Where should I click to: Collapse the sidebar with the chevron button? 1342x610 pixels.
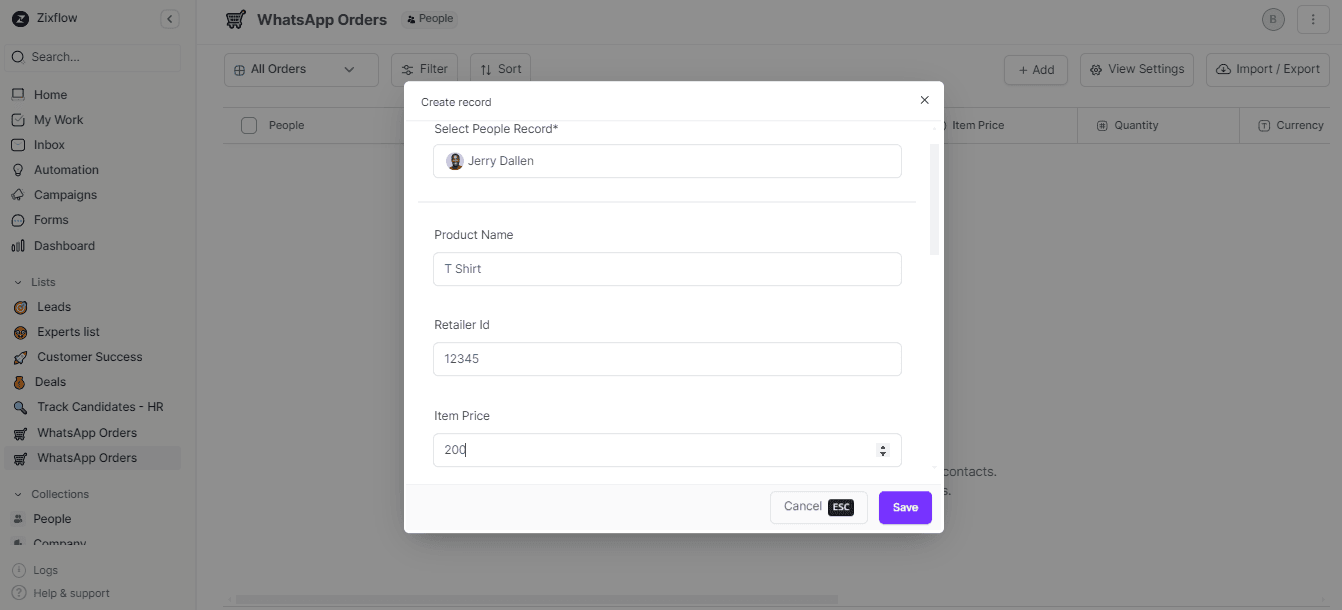[x=170, y=19]
